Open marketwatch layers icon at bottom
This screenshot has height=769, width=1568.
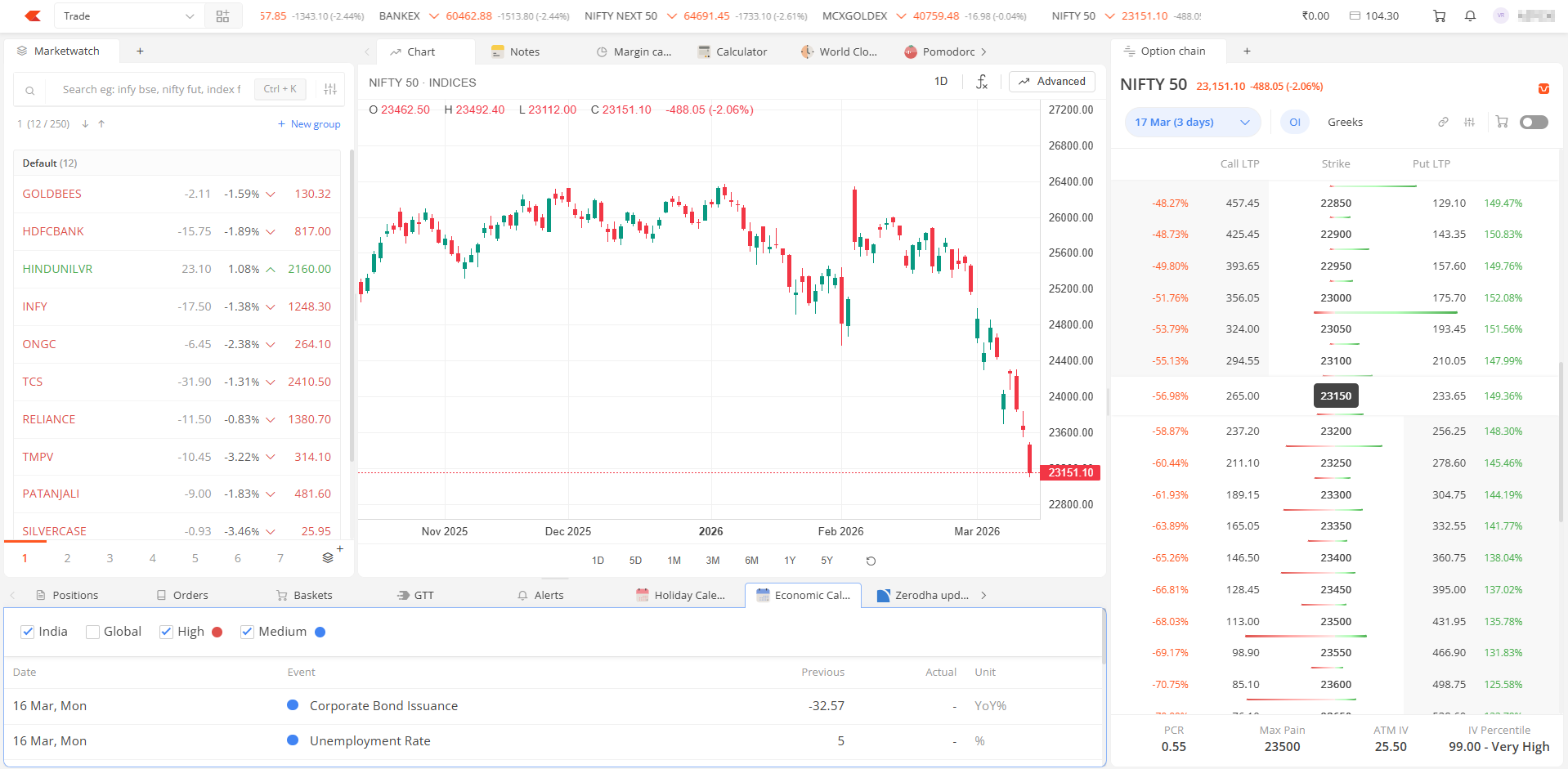coord(328,558)
